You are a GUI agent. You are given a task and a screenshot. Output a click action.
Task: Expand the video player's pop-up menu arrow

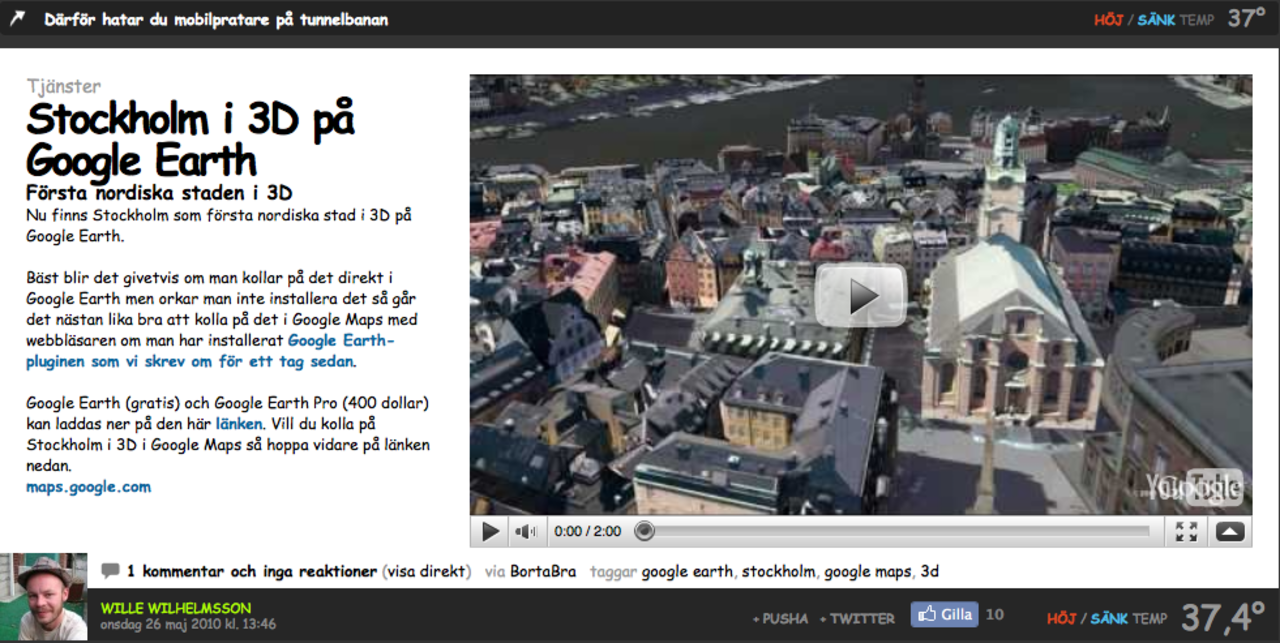tap(1230, 532)
